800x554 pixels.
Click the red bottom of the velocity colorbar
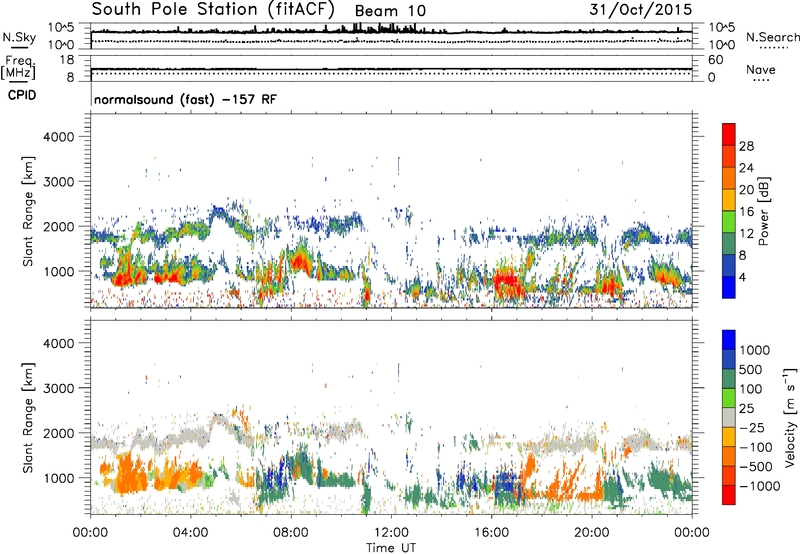[x=729, y=495]
